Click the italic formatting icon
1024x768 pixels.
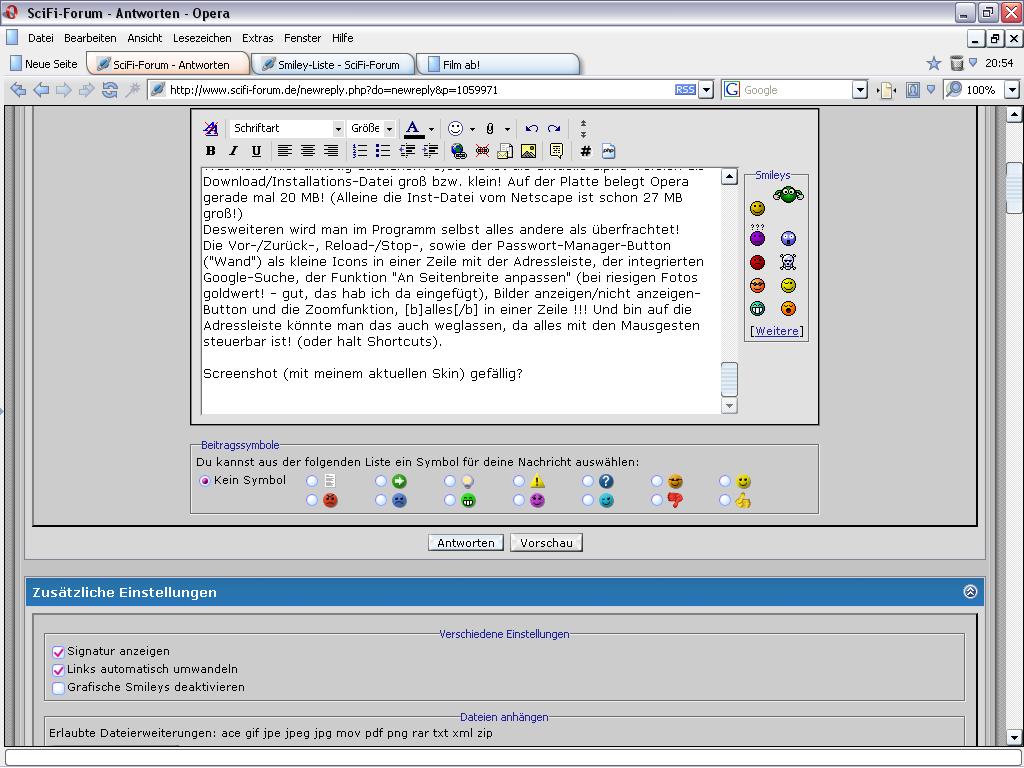click(233, 151)
